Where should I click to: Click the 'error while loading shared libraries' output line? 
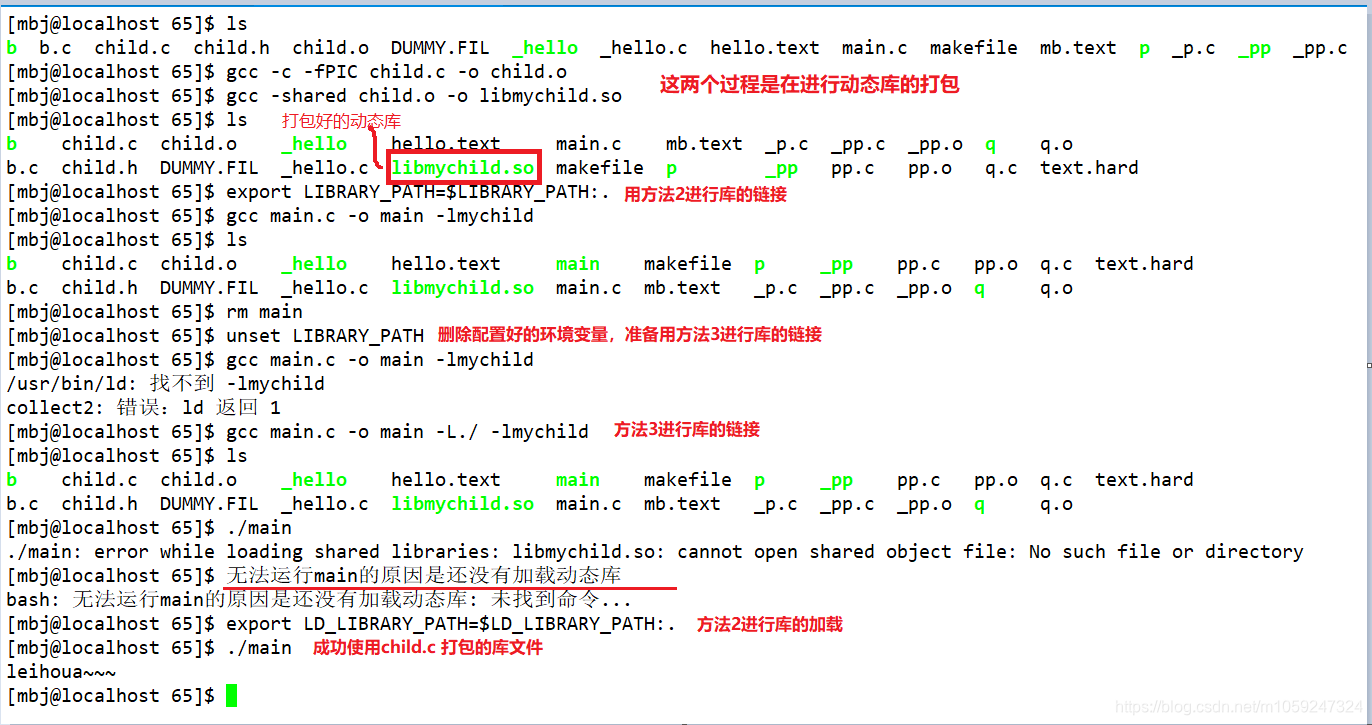point(655,552)
